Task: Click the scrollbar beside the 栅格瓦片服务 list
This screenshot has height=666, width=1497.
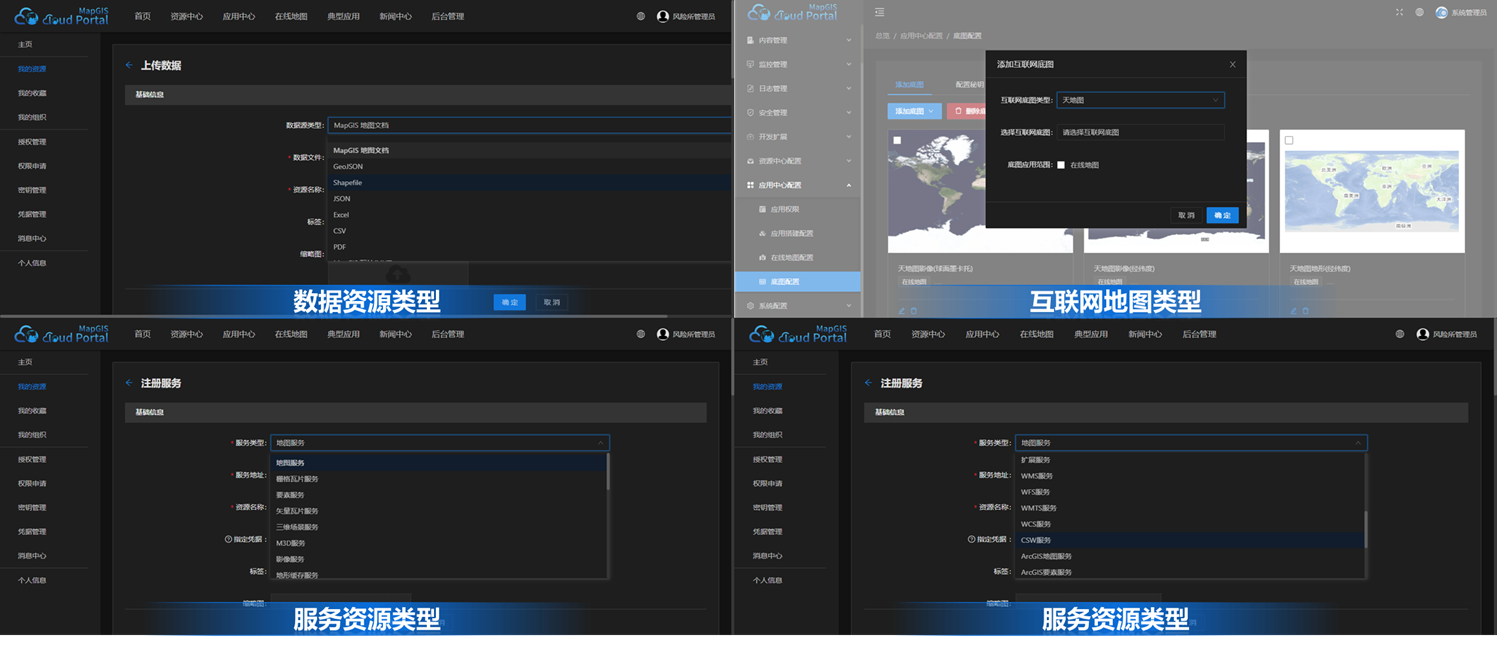Action: 607,473
